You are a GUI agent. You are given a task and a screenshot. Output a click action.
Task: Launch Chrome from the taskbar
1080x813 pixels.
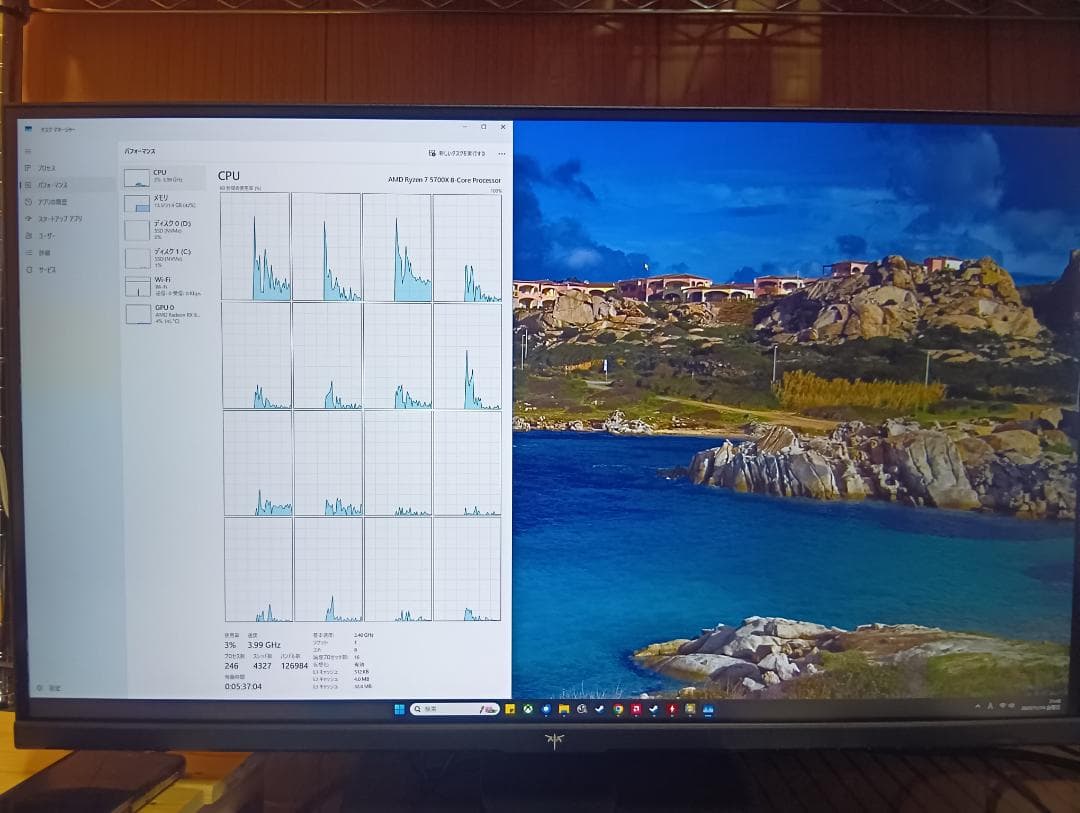pyautogui.click(x=618, y=710)
